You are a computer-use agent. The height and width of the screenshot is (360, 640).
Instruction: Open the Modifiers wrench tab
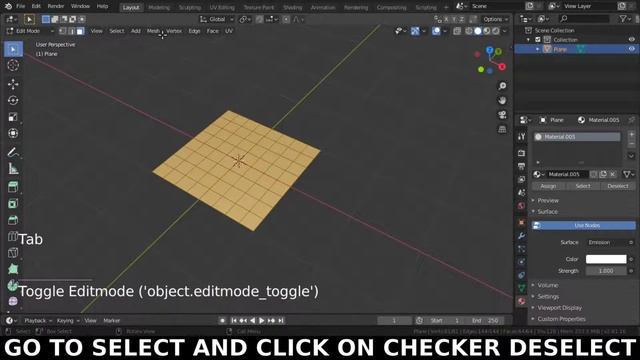tap(521, 236)
